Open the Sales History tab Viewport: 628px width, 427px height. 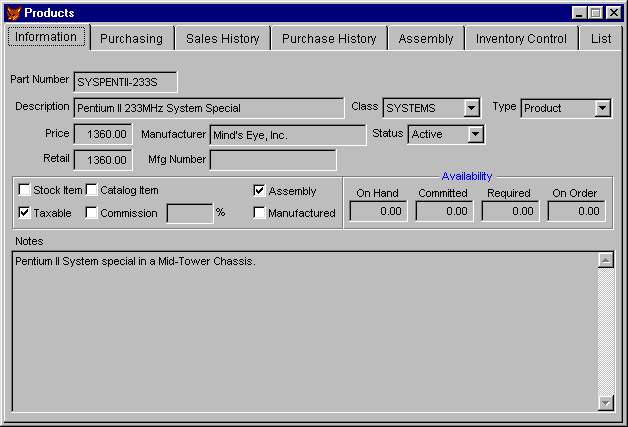pyautogui.click(x=222, y=39)
